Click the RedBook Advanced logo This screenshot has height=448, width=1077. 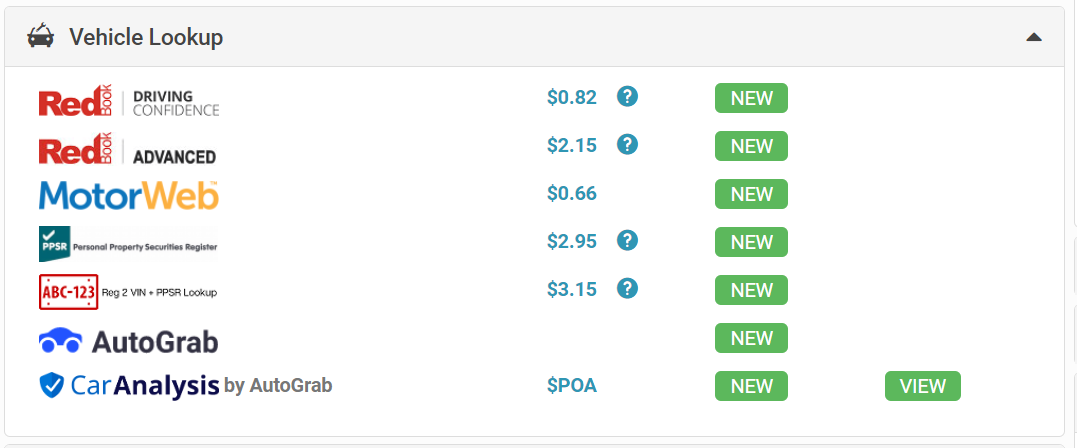(x=128, y=149)
